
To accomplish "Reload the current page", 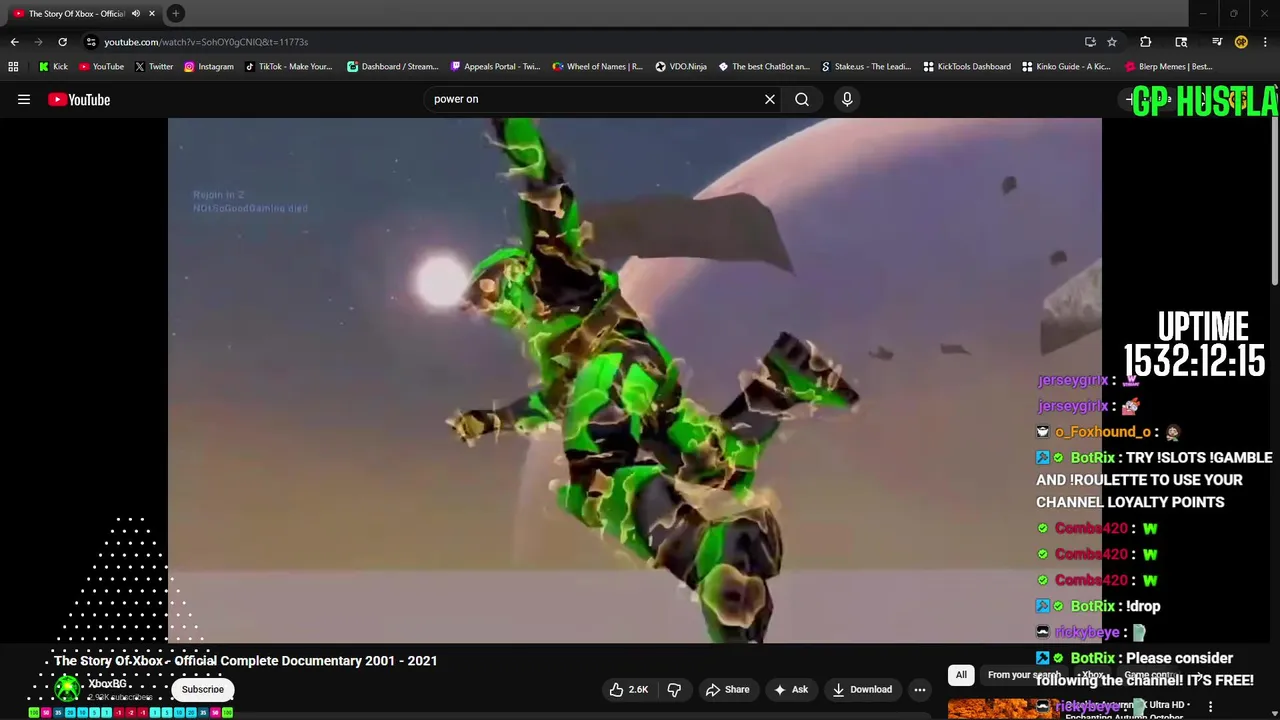I will coord(62,42).
